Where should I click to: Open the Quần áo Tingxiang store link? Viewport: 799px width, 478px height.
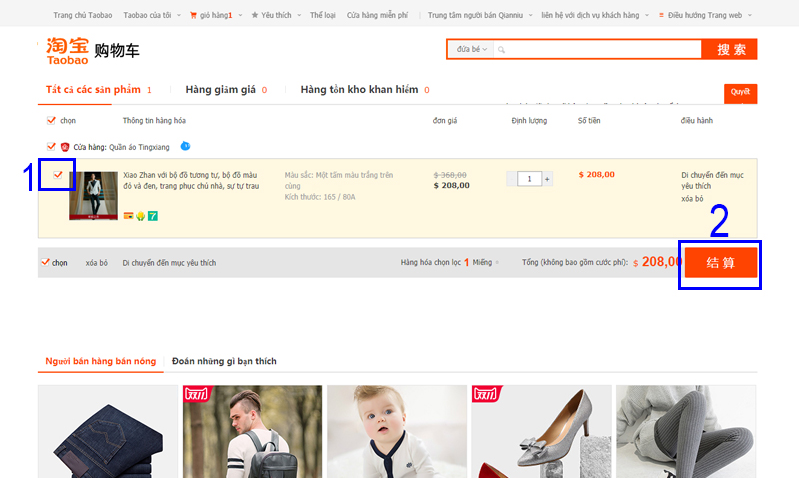[x=139, y=147]
